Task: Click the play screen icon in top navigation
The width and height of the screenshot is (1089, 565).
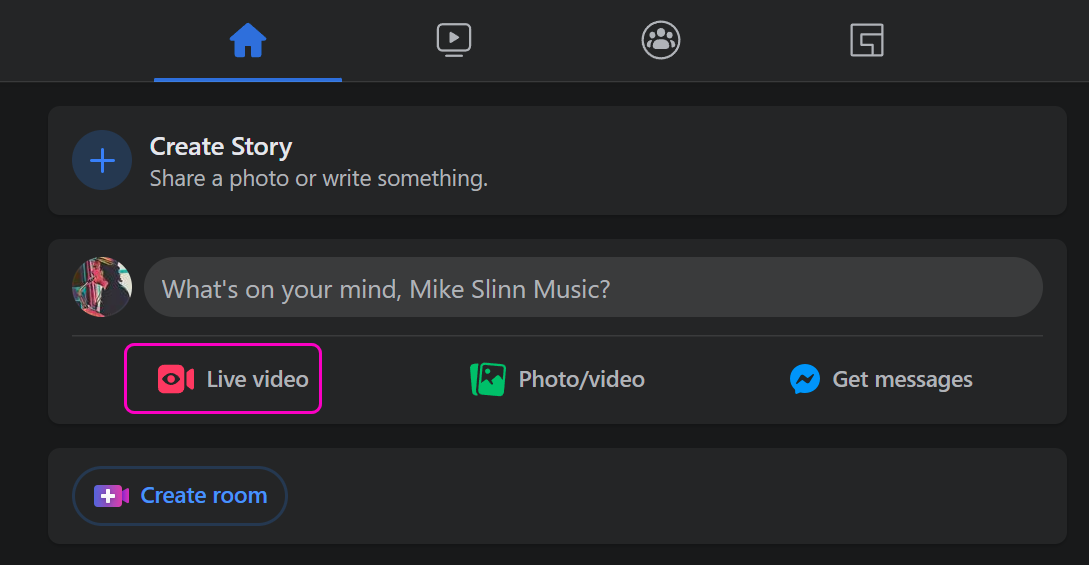Action: pos(454,40)
